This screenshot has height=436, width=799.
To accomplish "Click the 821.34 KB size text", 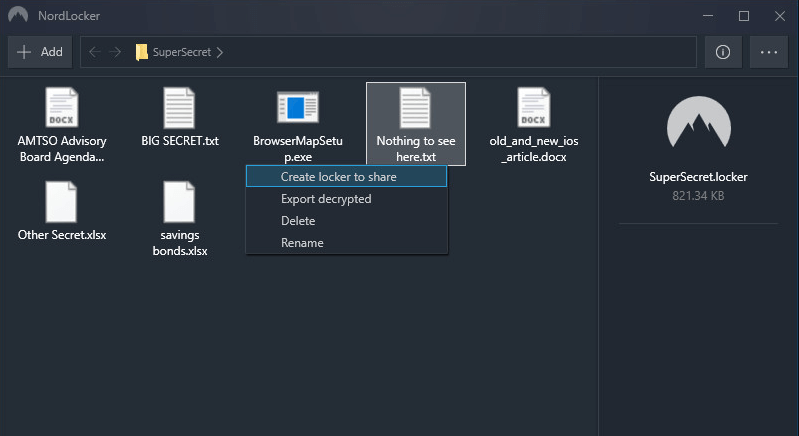I will click(x=698, y=196).
